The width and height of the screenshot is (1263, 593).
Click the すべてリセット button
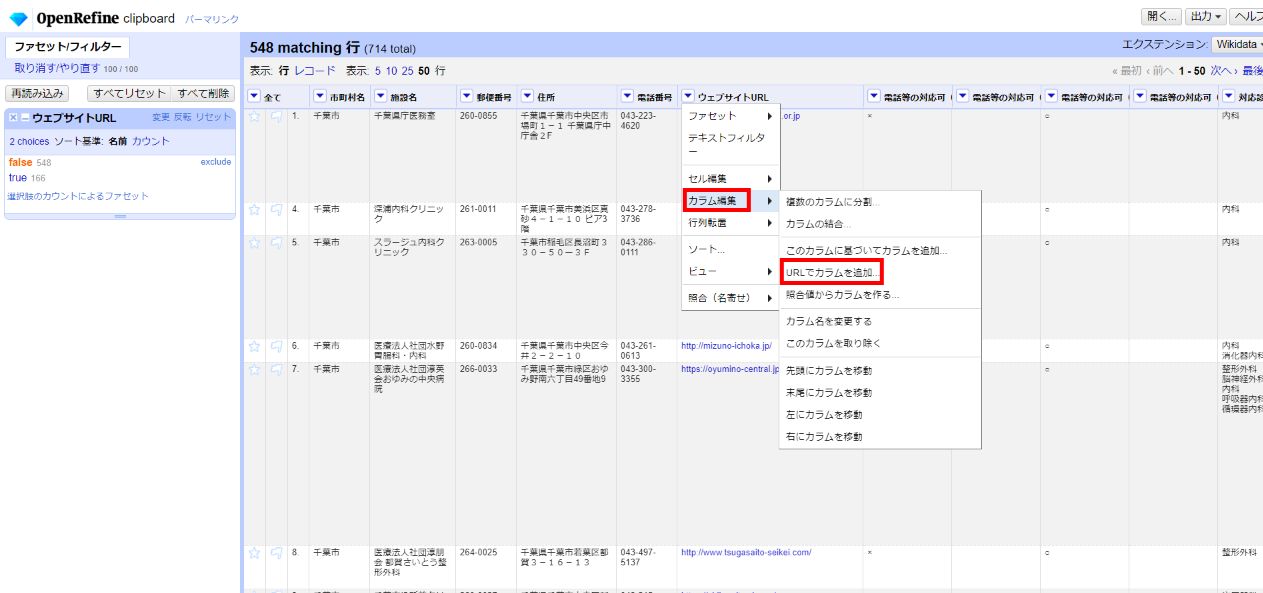click(x=129, y=93)
